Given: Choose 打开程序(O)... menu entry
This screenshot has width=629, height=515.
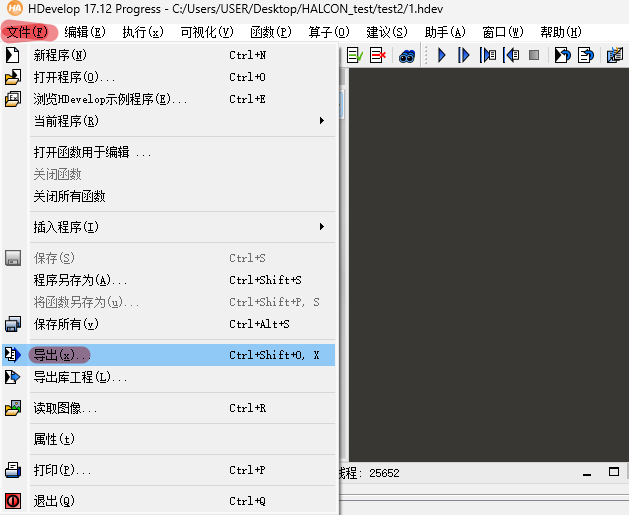Looking at the screenshot, I should tap(168, 77).
